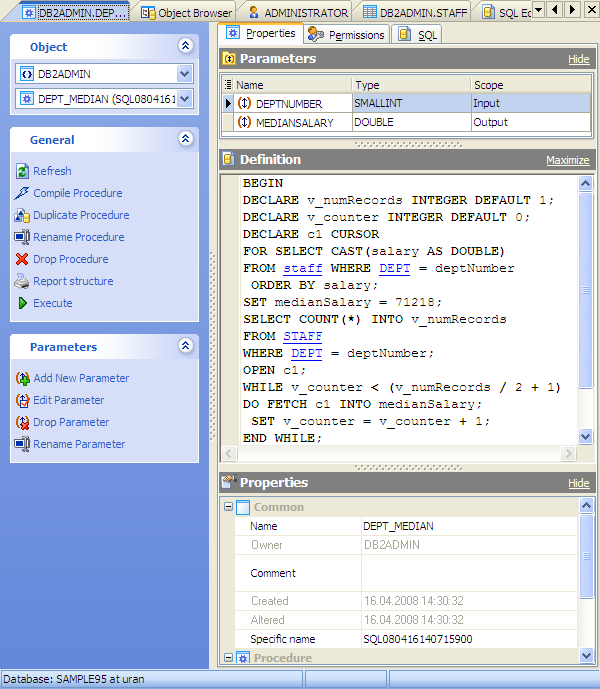Maximize the Definition editor
This screenshot has height=689, width=600.
567,160
